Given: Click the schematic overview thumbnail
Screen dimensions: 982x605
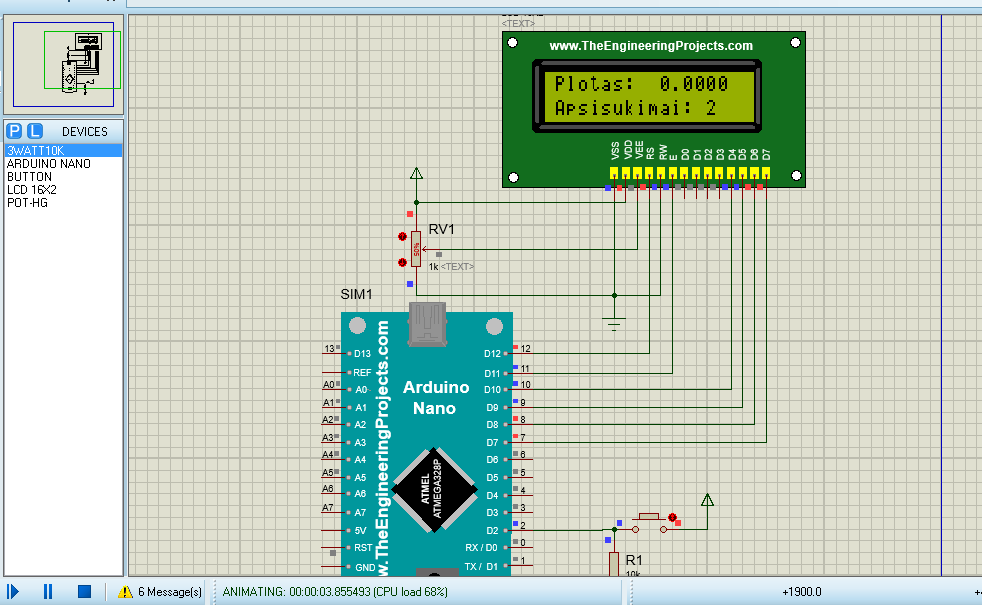Looking at the screenshot, I should tap(63, 65).
